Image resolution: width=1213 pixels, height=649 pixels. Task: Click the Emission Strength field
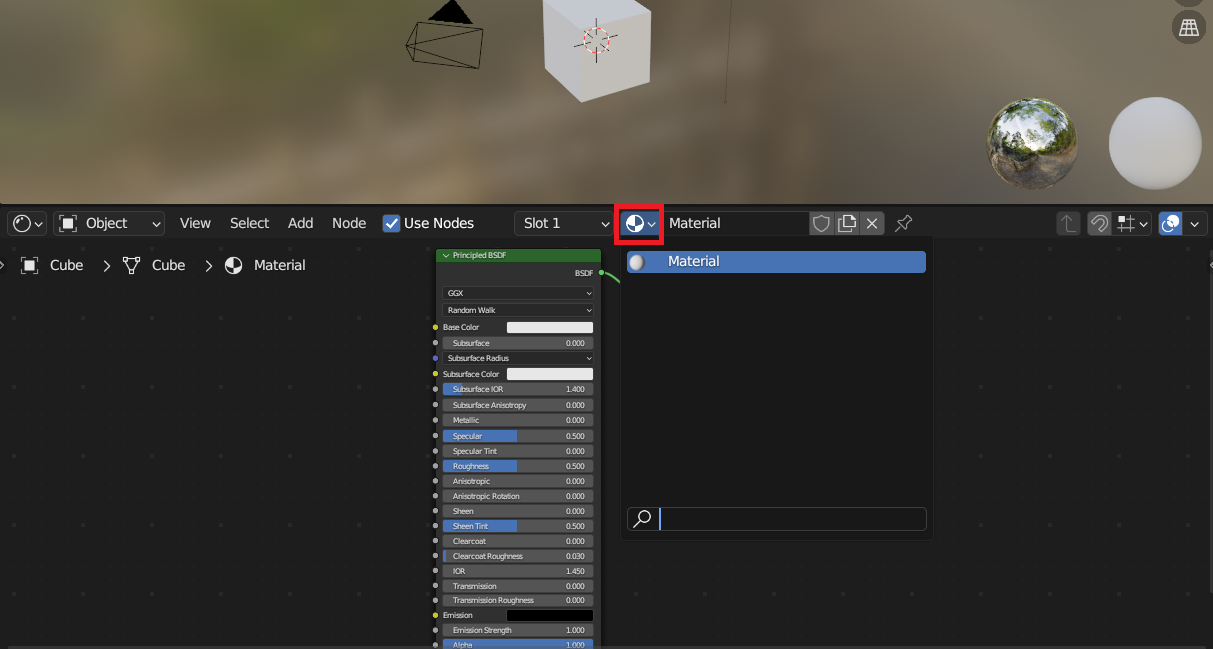518,630
